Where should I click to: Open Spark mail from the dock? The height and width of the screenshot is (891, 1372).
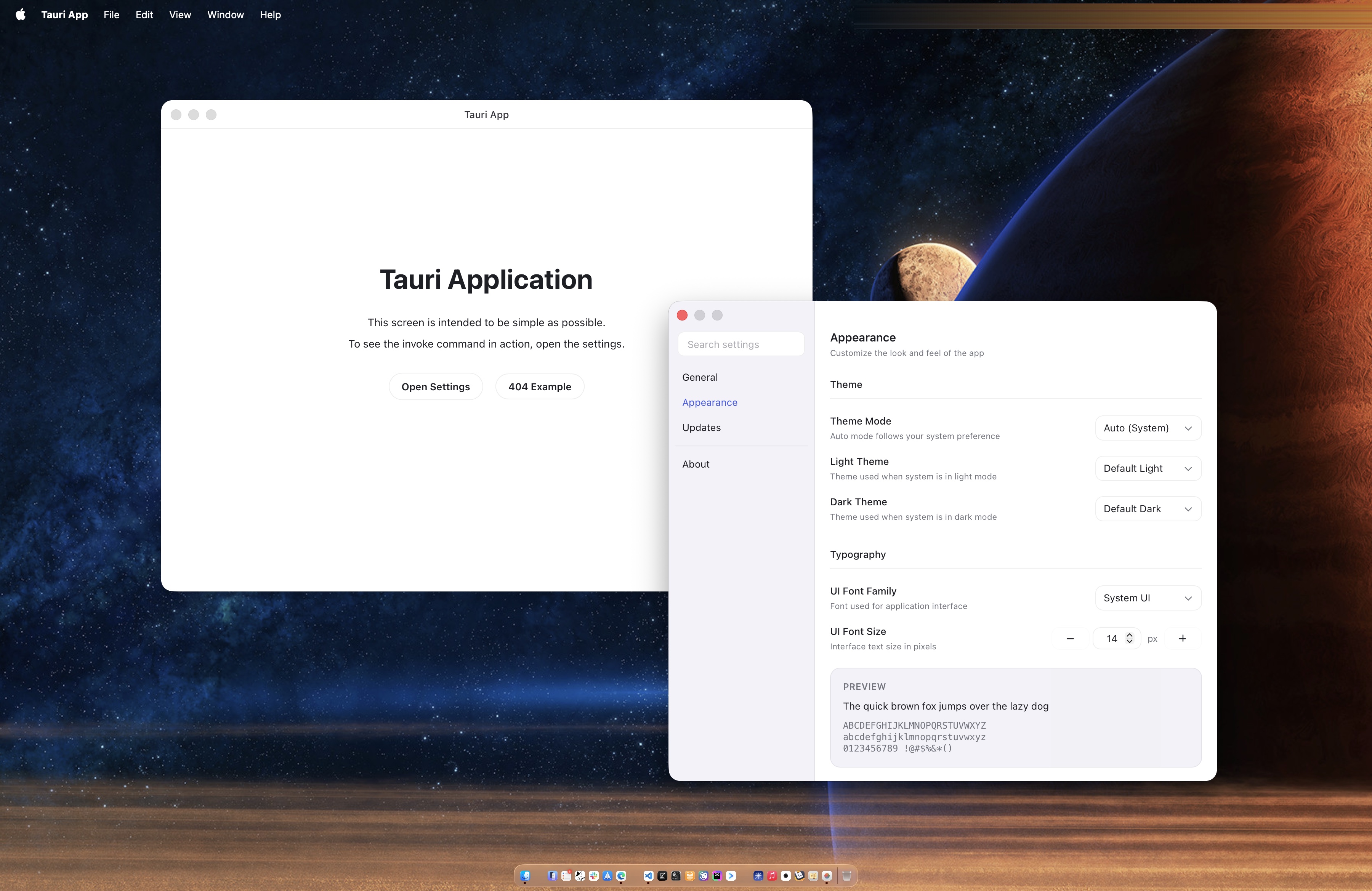[x=607, y=875]
